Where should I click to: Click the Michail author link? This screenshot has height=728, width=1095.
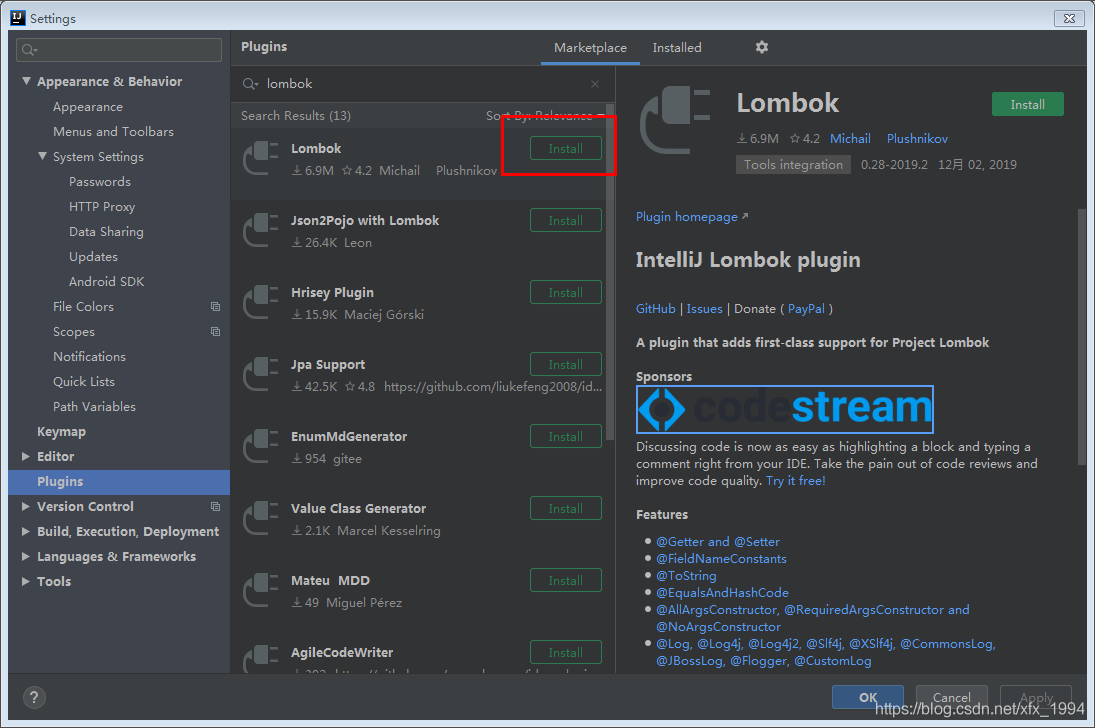(850, 138)
